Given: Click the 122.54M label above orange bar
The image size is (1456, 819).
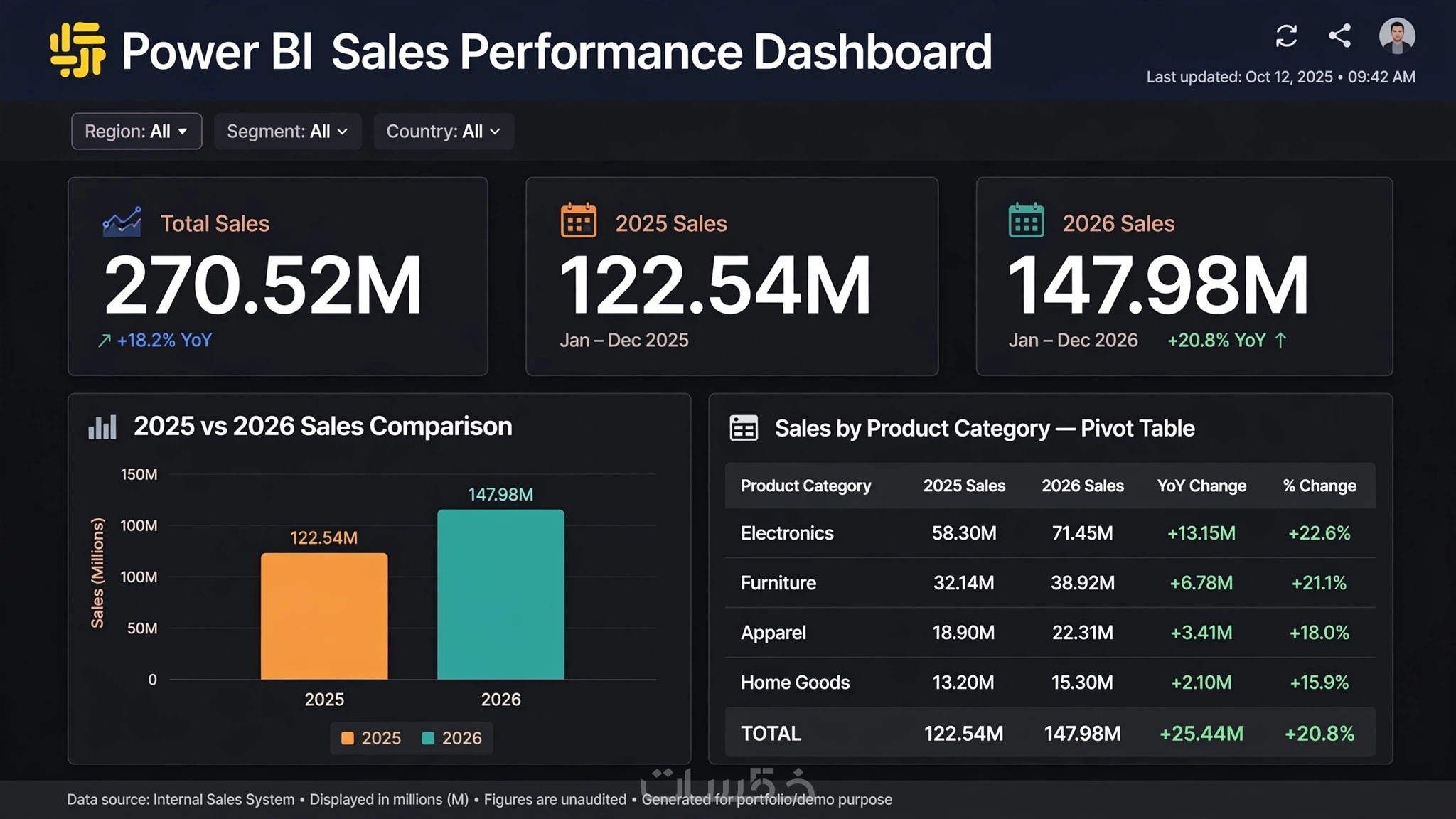Looking at the screenshot, I should click(324, 538).
